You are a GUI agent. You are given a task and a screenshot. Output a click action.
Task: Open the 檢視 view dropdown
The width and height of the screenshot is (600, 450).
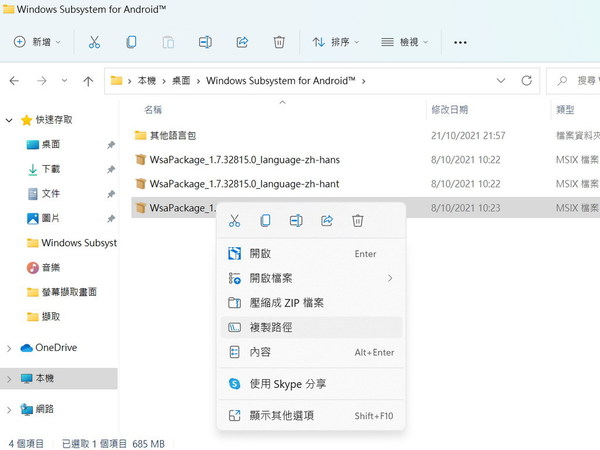pyautogui.click(x=404, y=42)
